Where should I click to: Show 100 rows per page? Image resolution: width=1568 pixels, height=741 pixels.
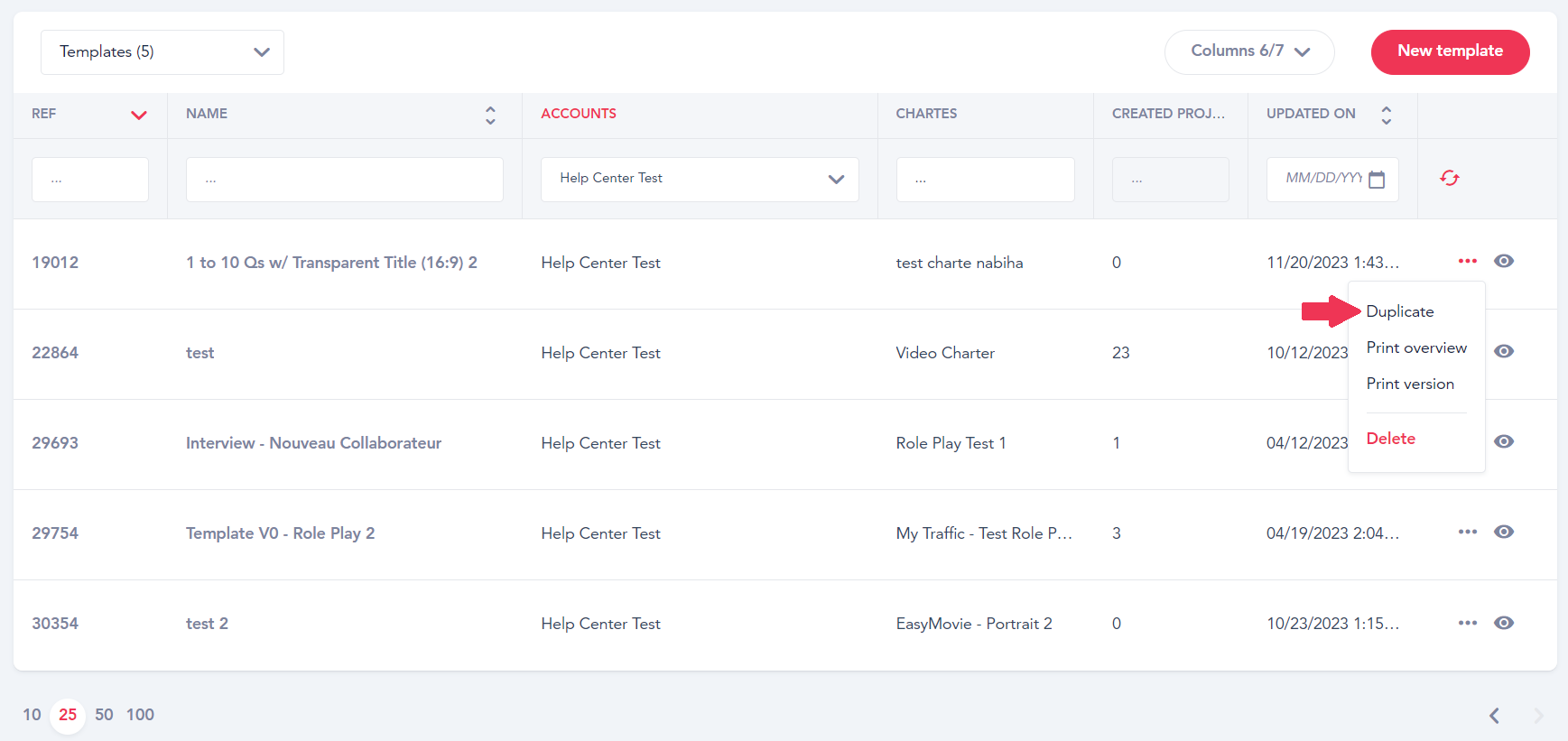tap(140, 715)
